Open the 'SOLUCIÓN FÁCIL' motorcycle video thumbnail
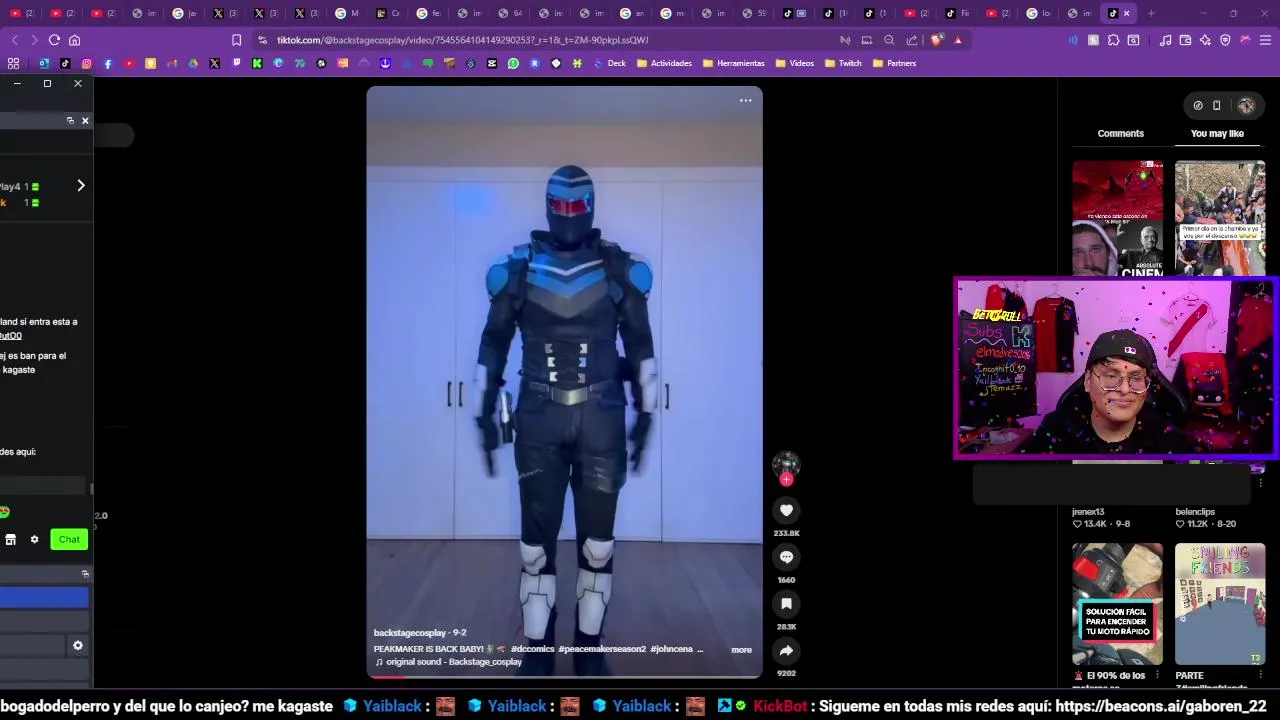The width and height of the screenshot is (1280, 720). tap(1117, 604)
